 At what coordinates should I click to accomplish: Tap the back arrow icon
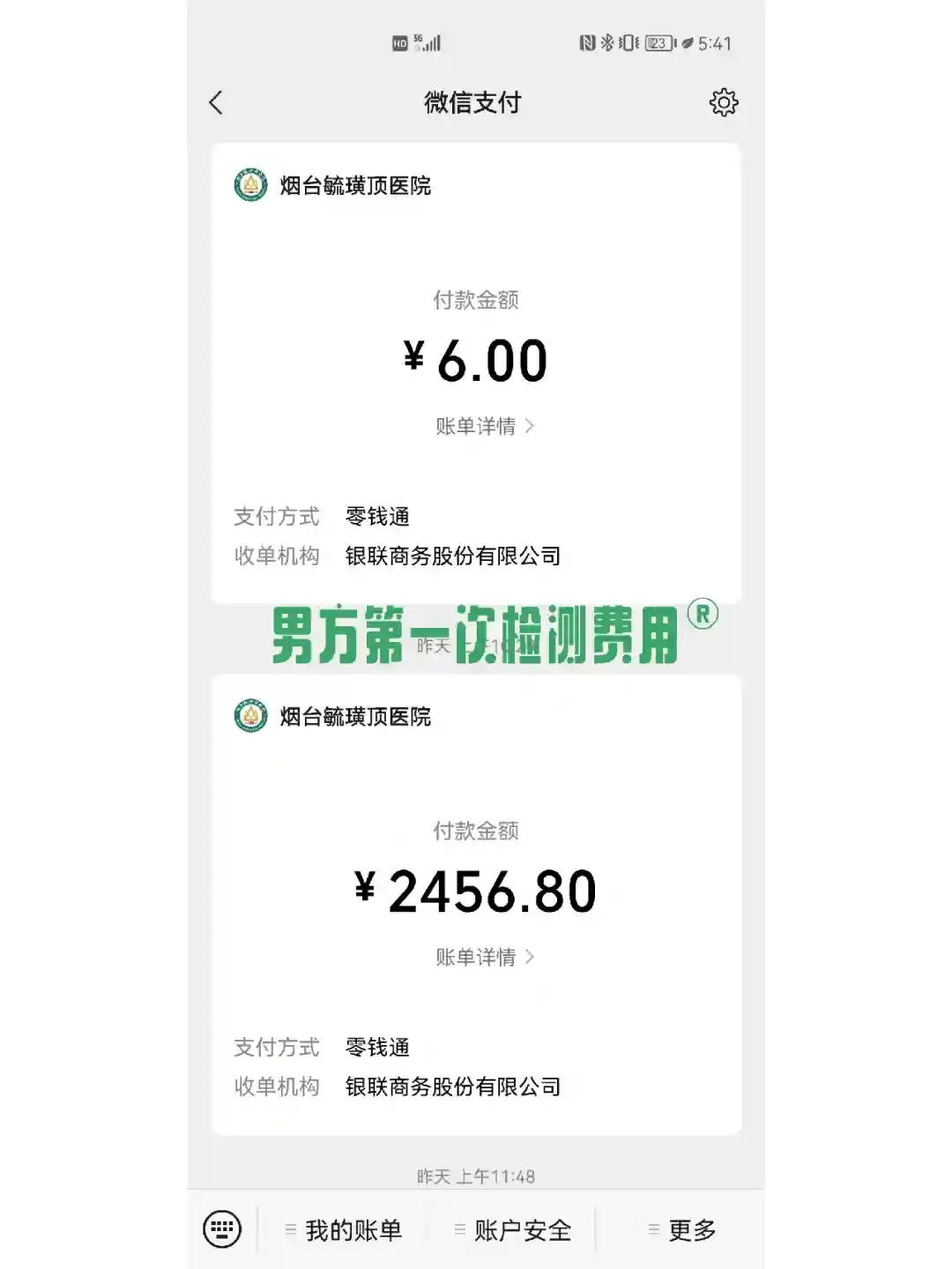coord(216,103)
